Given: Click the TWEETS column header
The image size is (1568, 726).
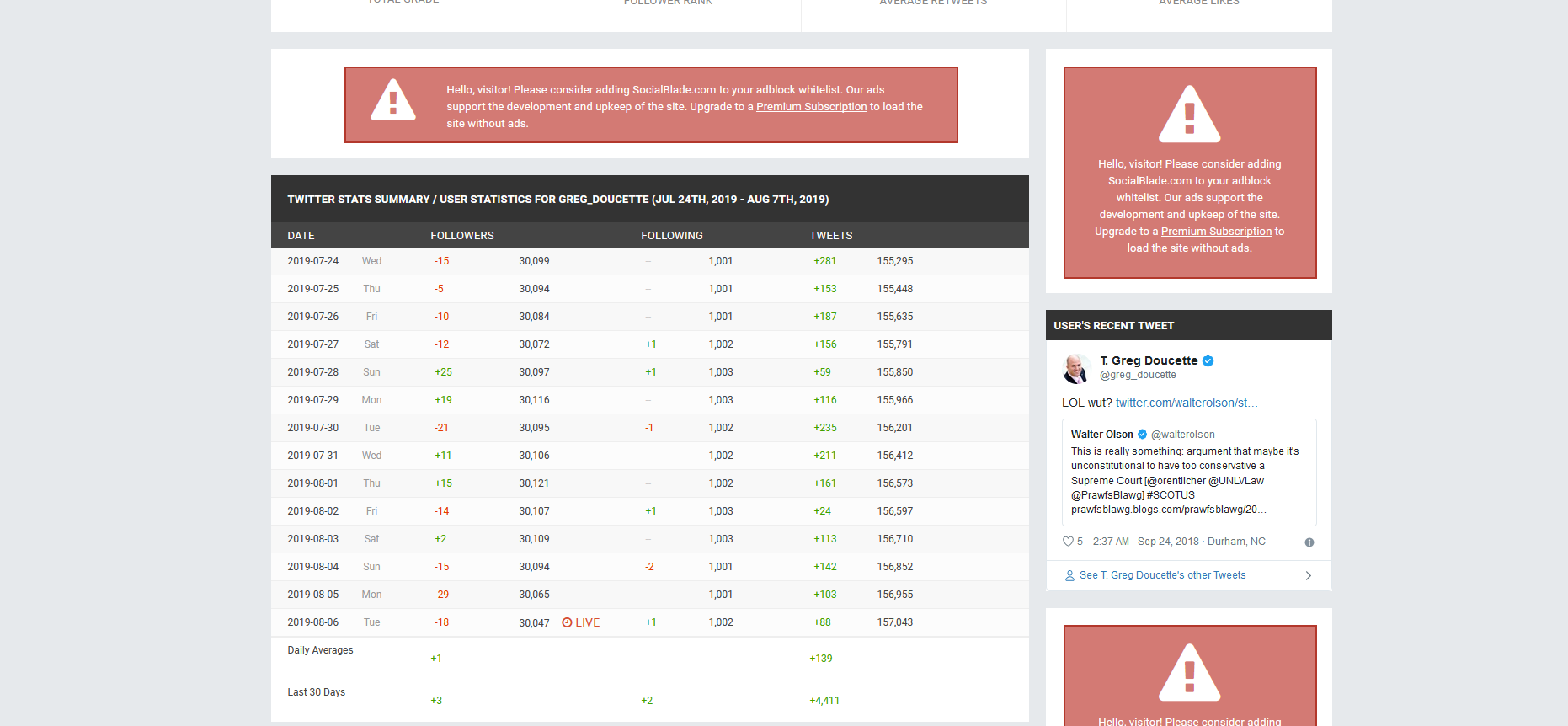Looking at the screenshot, I should tap(831, 236).
